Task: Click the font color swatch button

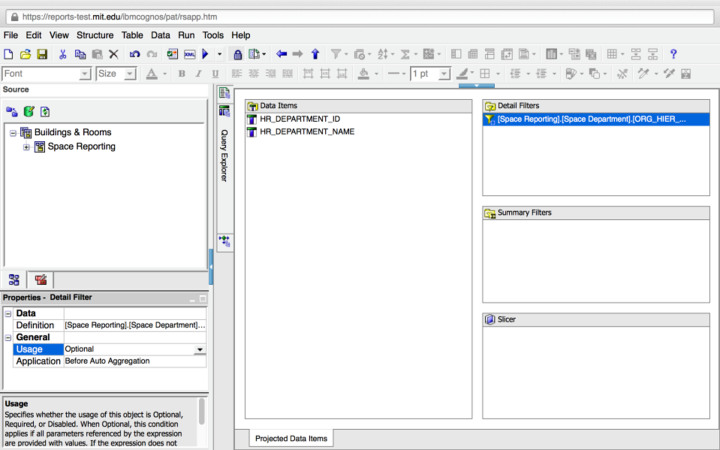Action: coord(151,74)
